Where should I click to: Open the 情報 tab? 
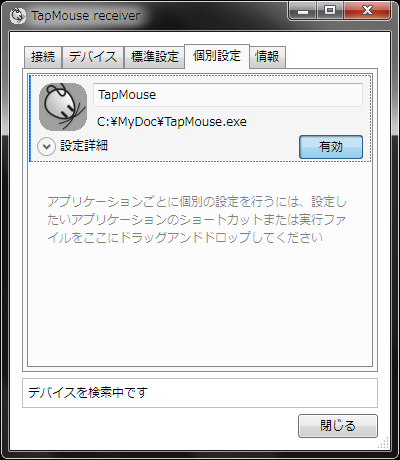pos(267,57)
